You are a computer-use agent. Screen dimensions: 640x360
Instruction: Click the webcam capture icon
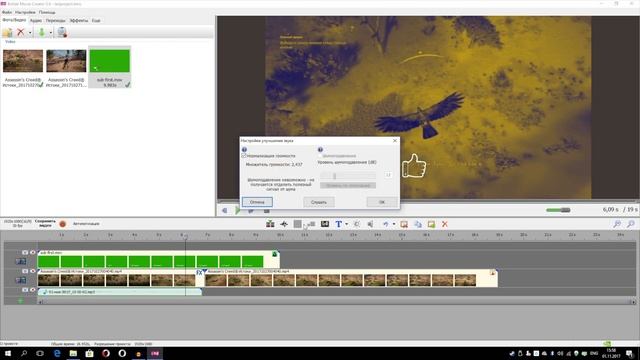click(62, 32)
